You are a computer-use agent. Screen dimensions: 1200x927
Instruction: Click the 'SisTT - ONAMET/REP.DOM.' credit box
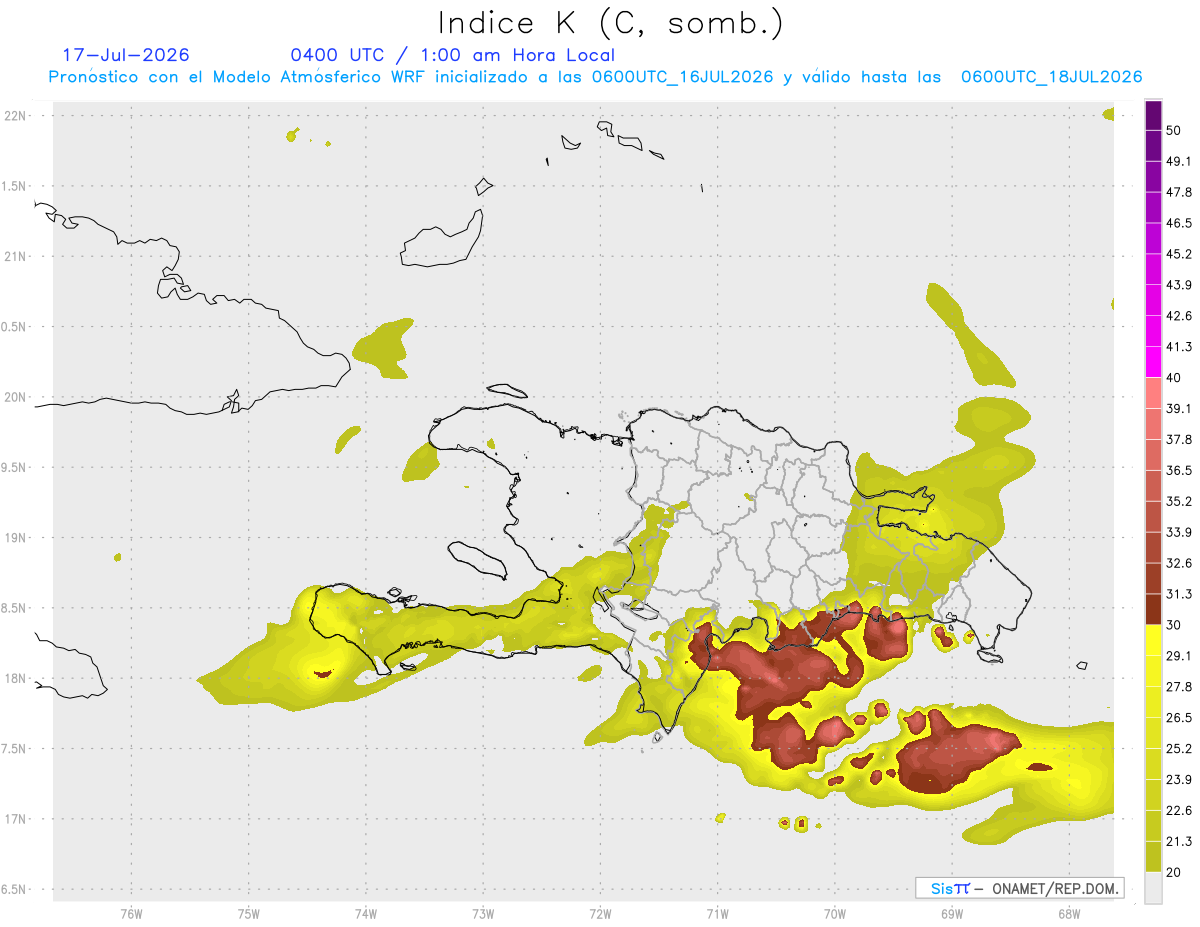1019,888
